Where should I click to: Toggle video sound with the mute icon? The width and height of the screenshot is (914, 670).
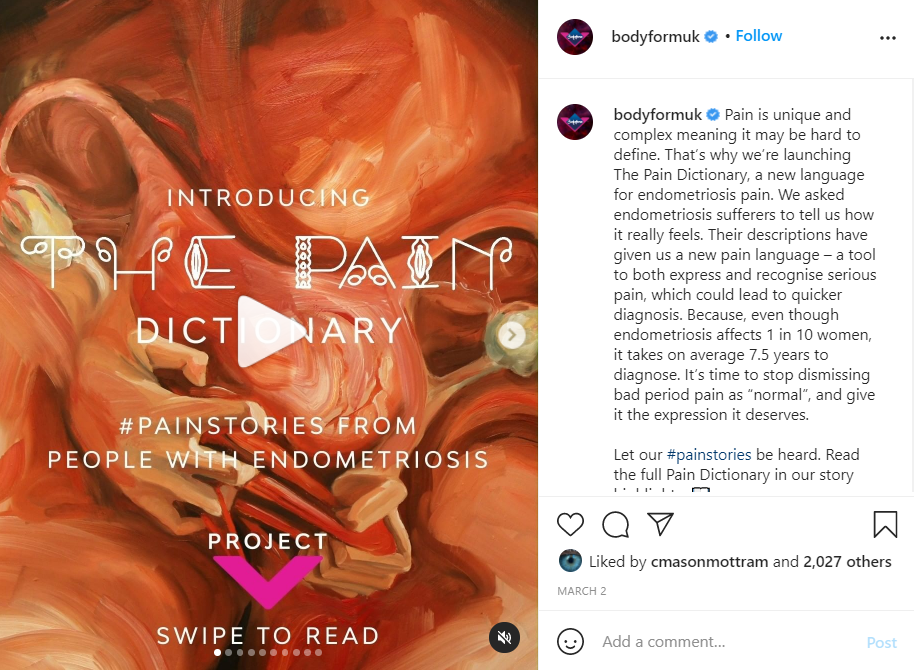coord(504,637)
